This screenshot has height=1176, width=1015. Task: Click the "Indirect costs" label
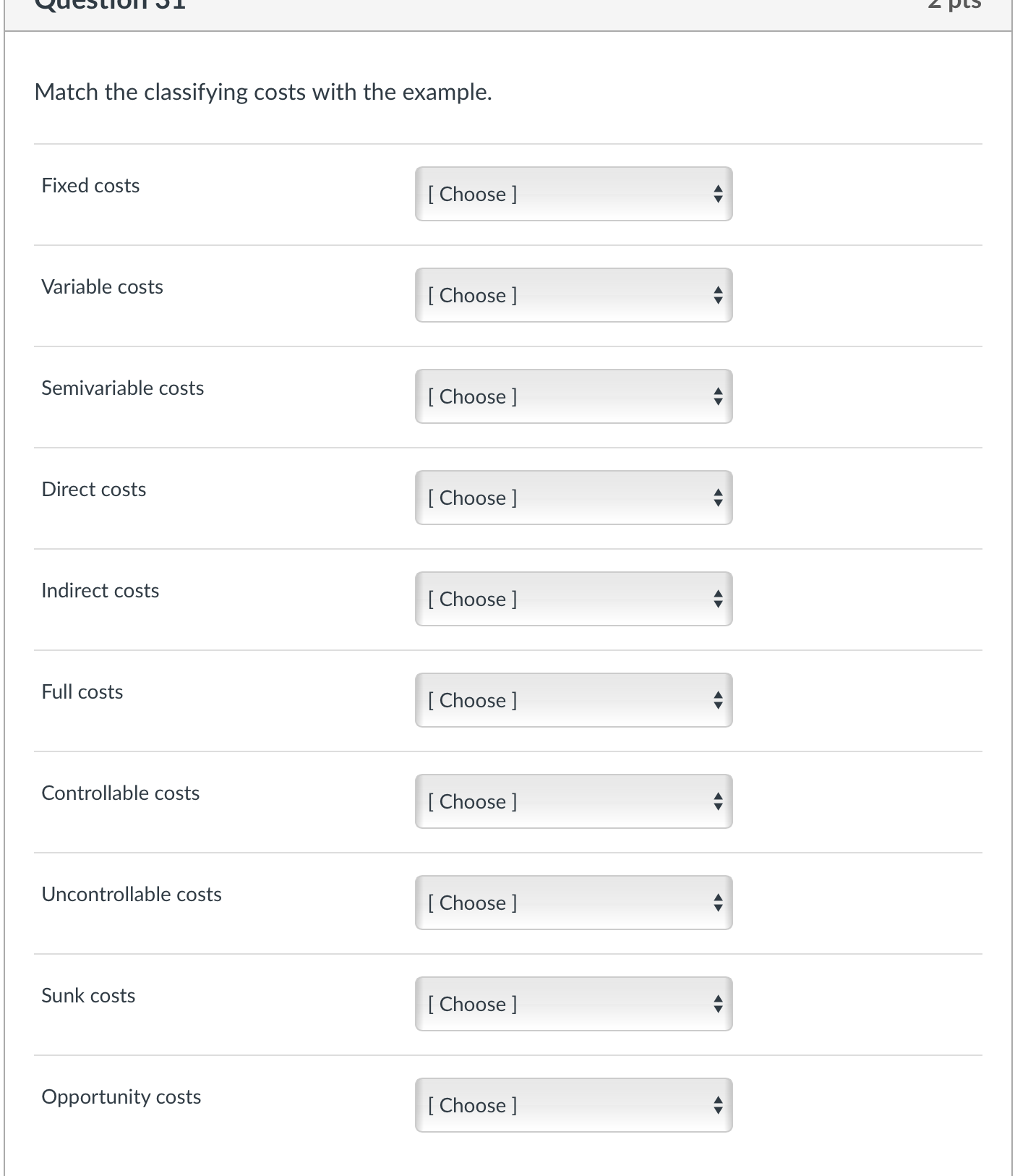click(100, 591)
